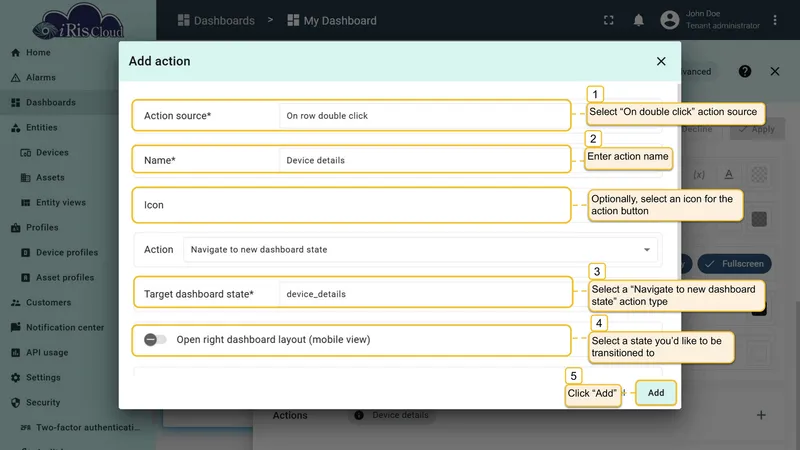Viewport: 800px width, 450px height.
Task: Click the iRisCloud logo
Action: [78, 22]
